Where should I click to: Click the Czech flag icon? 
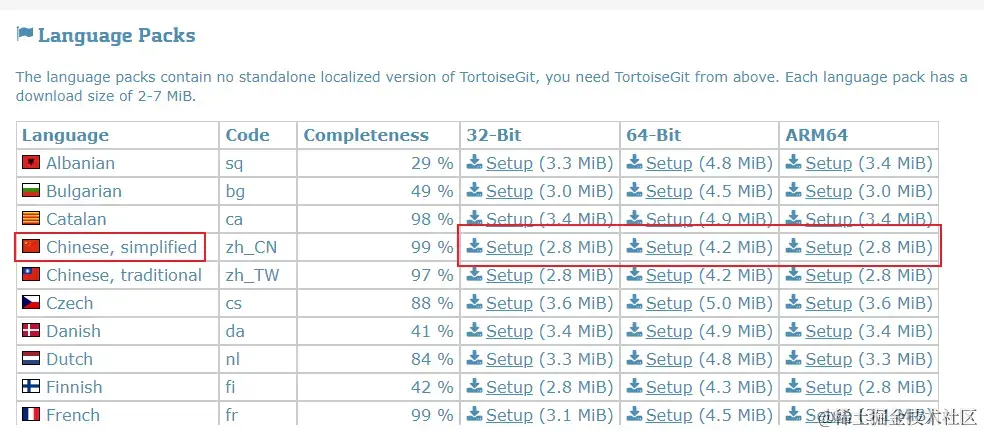coord(31,303)
